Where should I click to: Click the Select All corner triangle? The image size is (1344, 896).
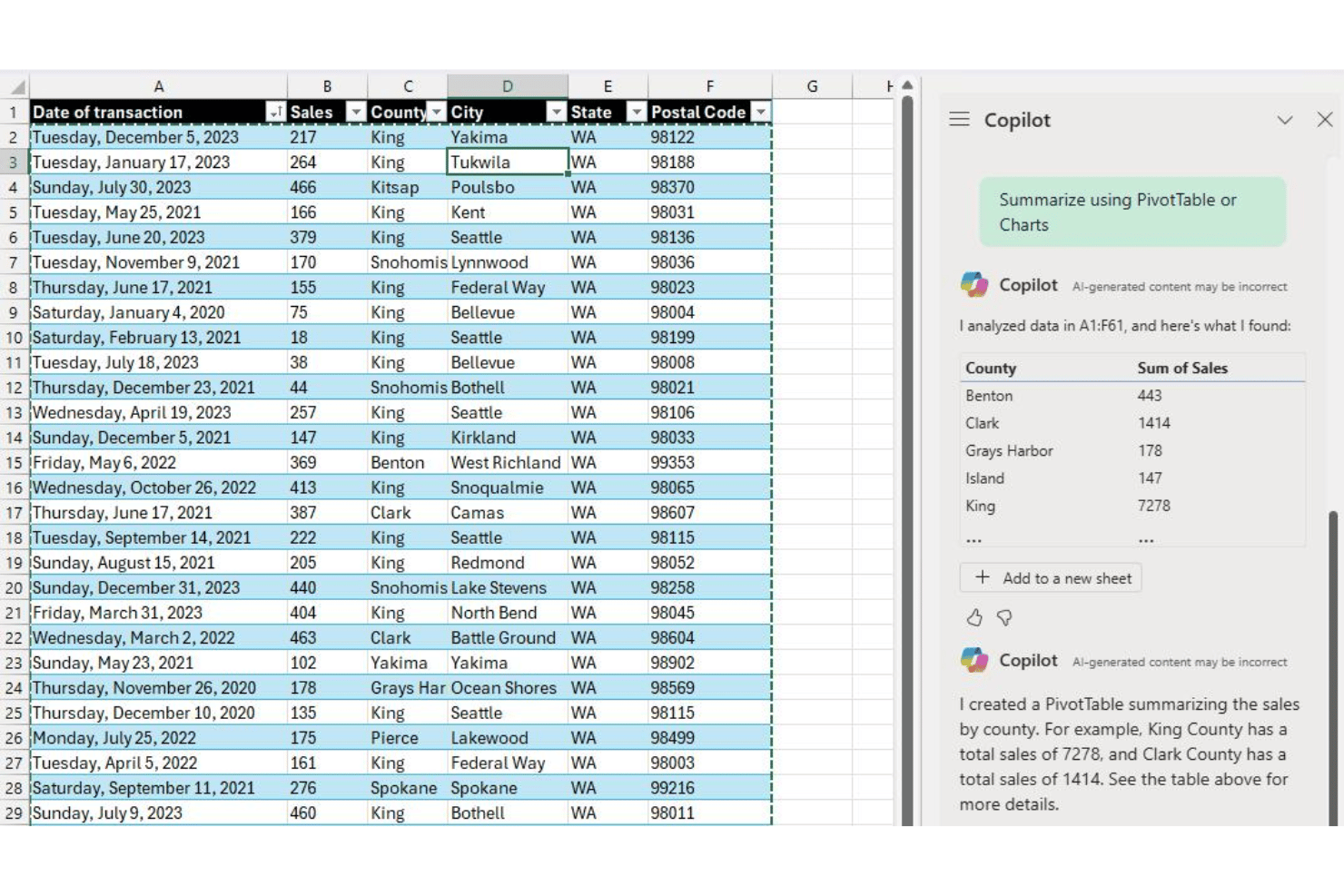pos(15,87)
